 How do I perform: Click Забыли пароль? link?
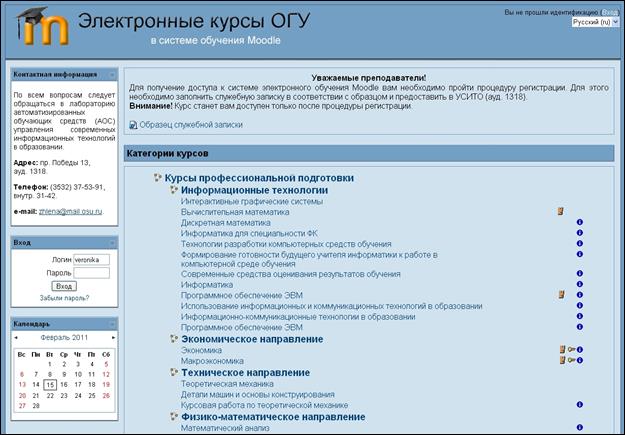point(64,298)
